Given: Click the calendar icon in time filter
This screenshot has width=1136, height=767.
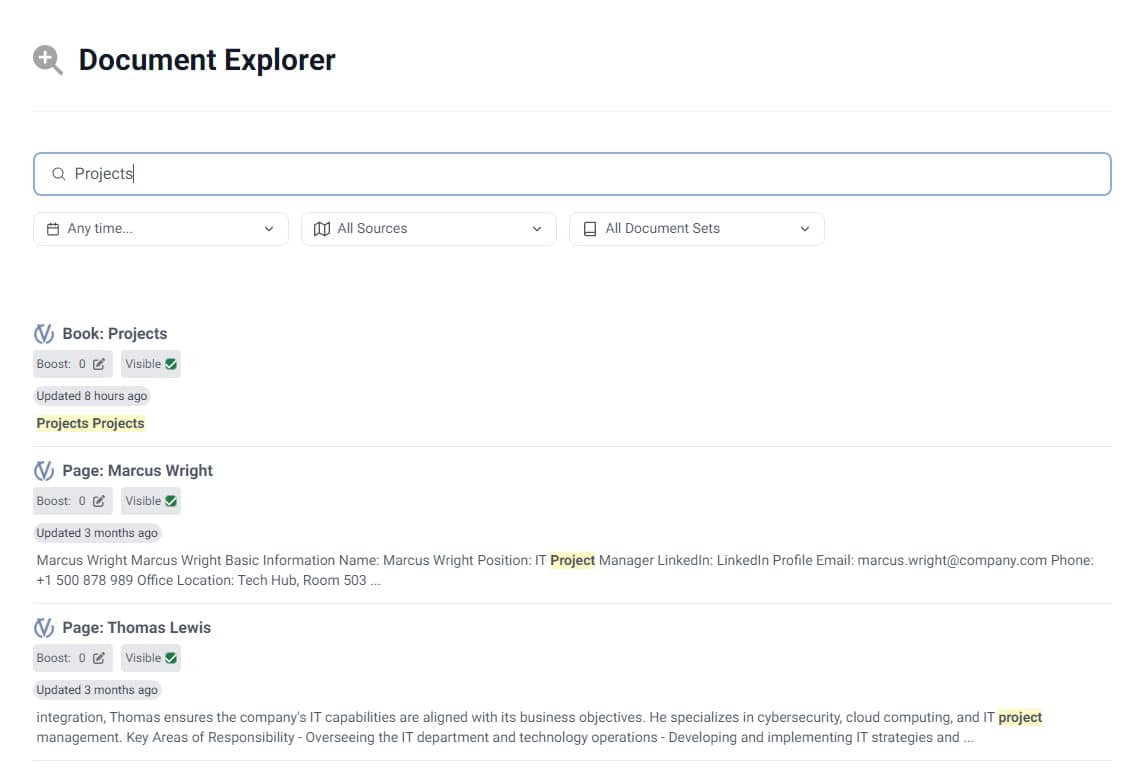Looking at the screenshot, I should click(x=53, y=229).
